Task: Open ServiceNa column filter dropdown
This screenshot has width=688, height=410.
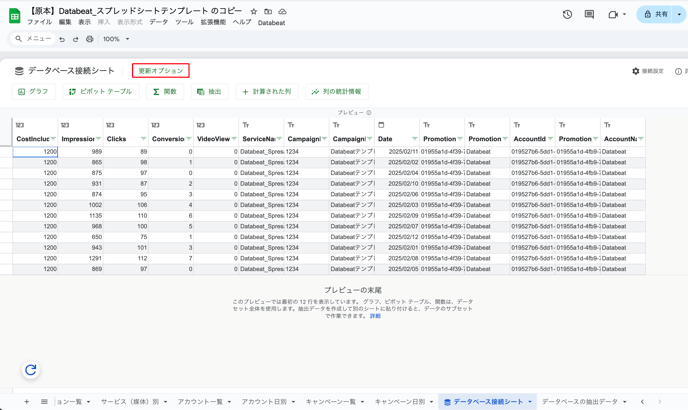Action: [x=279, y=139]
